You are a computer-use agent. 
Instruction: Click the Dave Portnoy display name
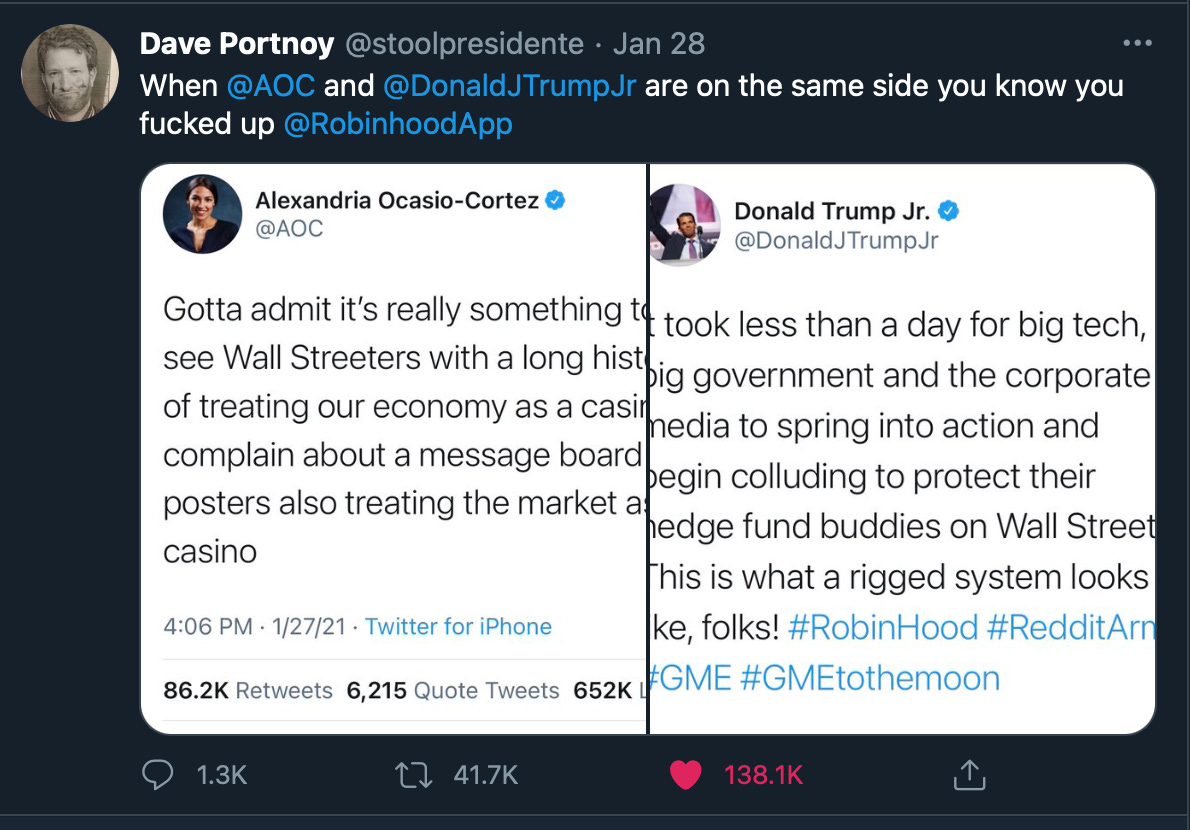point(237,44)
